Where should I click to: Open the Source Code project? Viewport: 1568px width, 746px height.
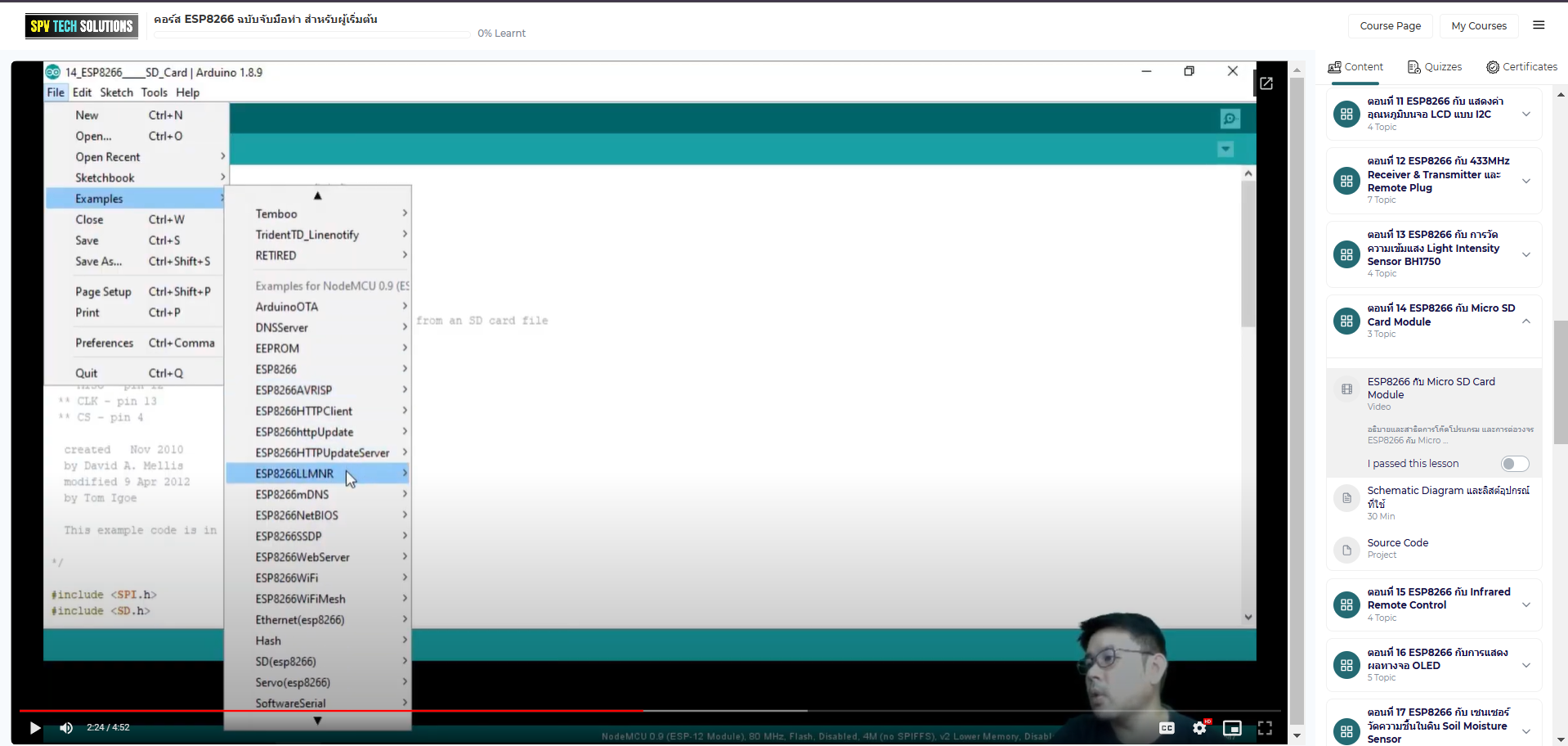pyautogui.click(x=1398, y=543)
